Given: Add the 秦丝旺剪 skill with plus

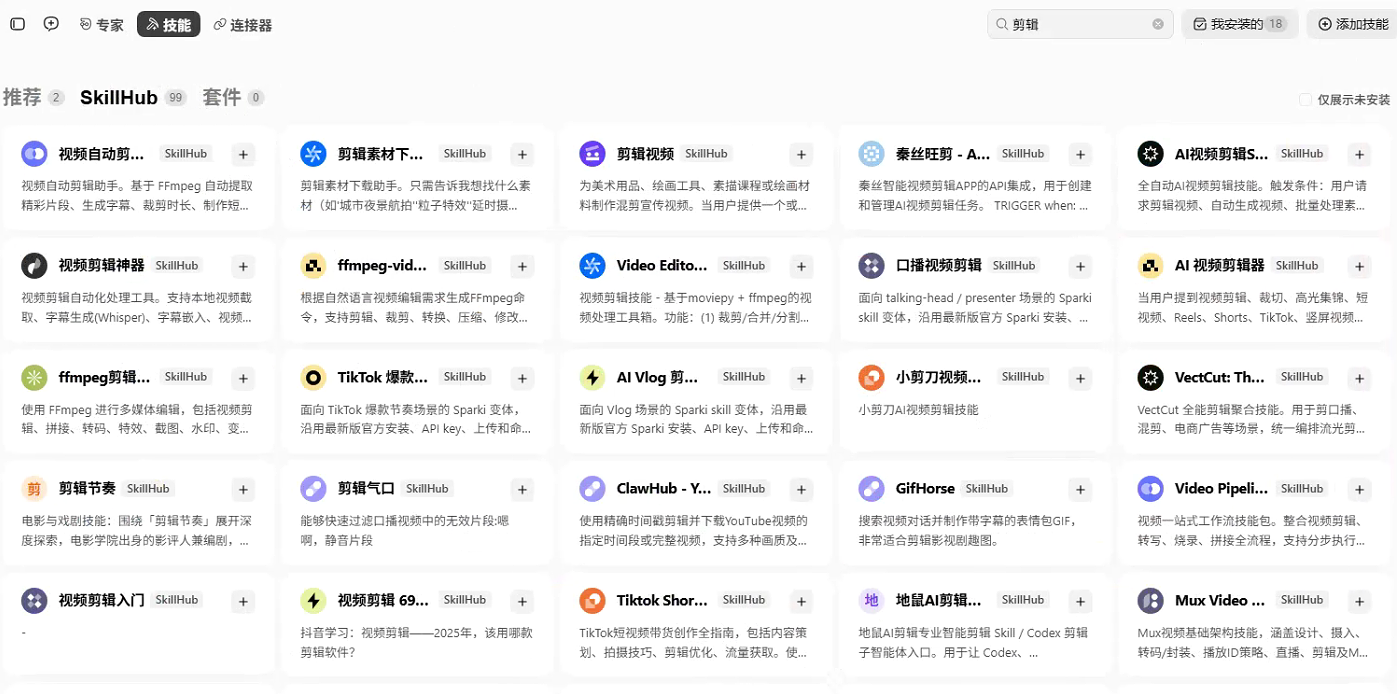Looking at the screenshot, I should (x=1080, y=154).
